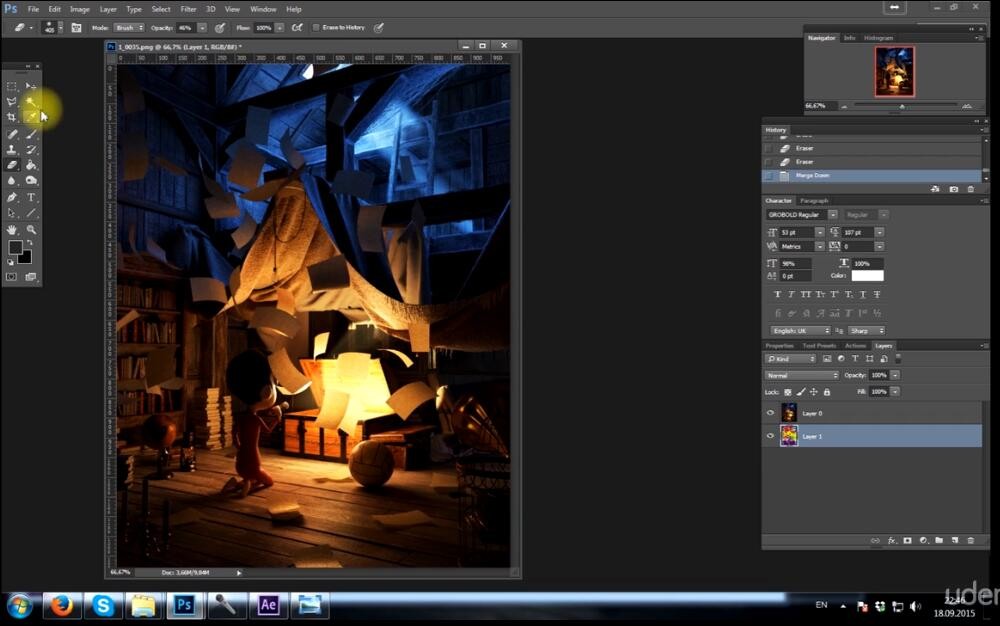Reset default foreground and background colors

(x=10, y=262)
